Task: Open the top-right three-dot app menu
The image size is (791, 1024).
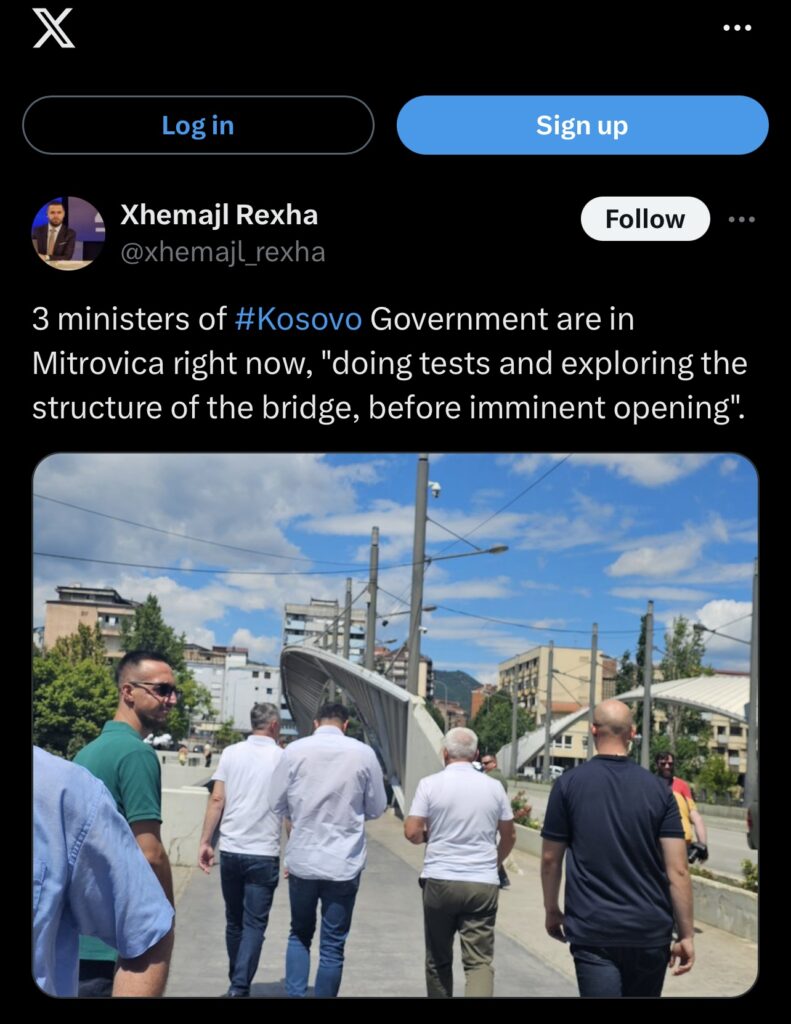Action: [x=737, y=28]
